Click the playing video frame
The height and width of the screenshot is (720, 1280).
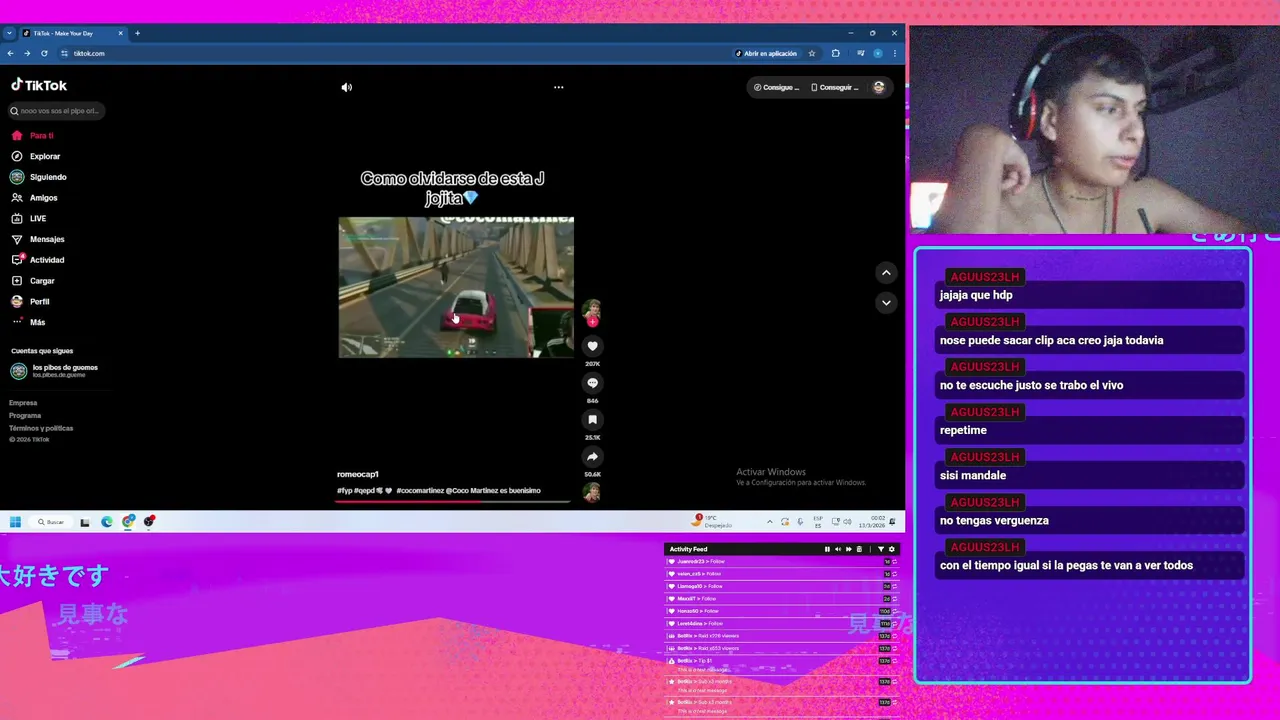[x=456, y=288]
